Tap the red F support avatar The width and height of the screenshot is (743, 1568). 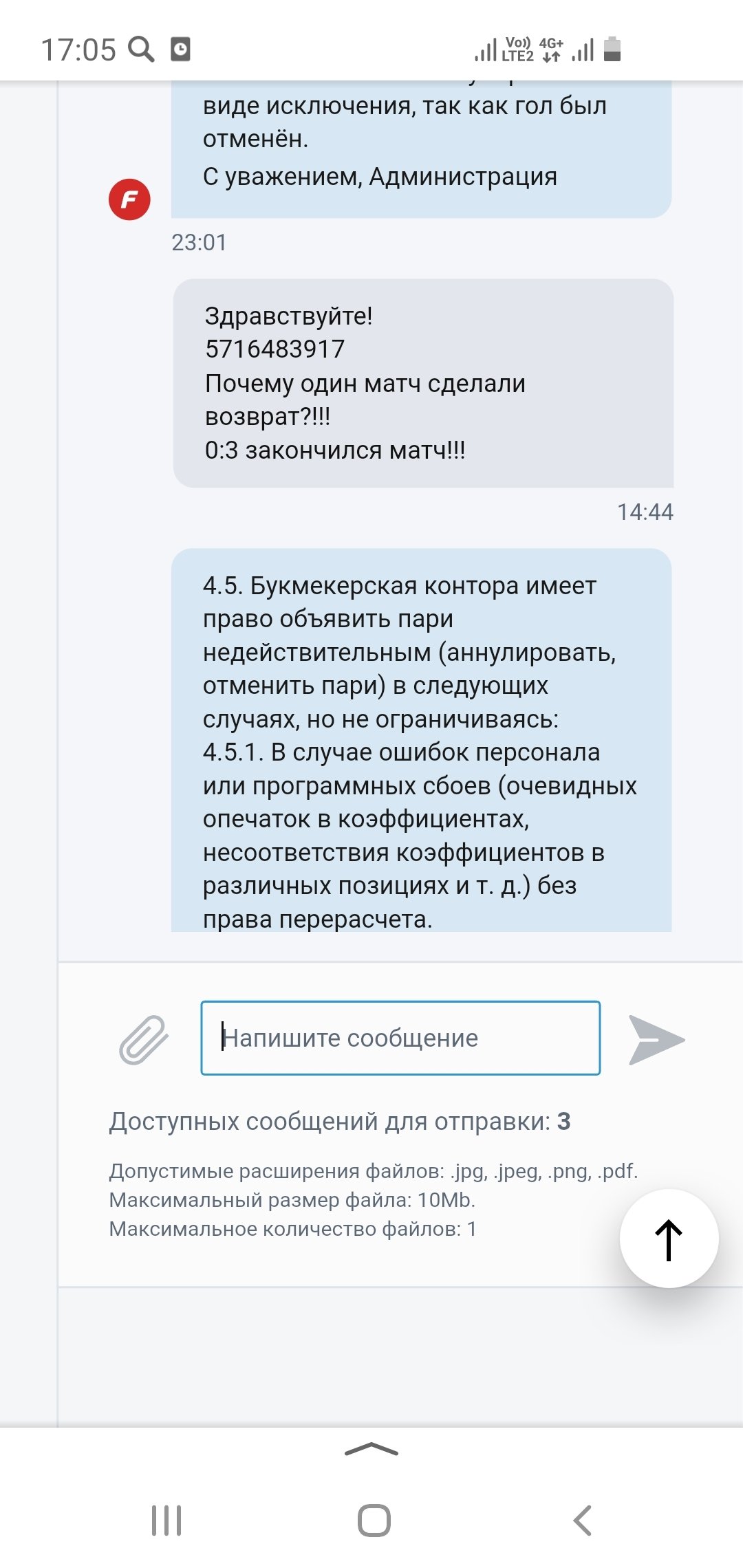129,199
